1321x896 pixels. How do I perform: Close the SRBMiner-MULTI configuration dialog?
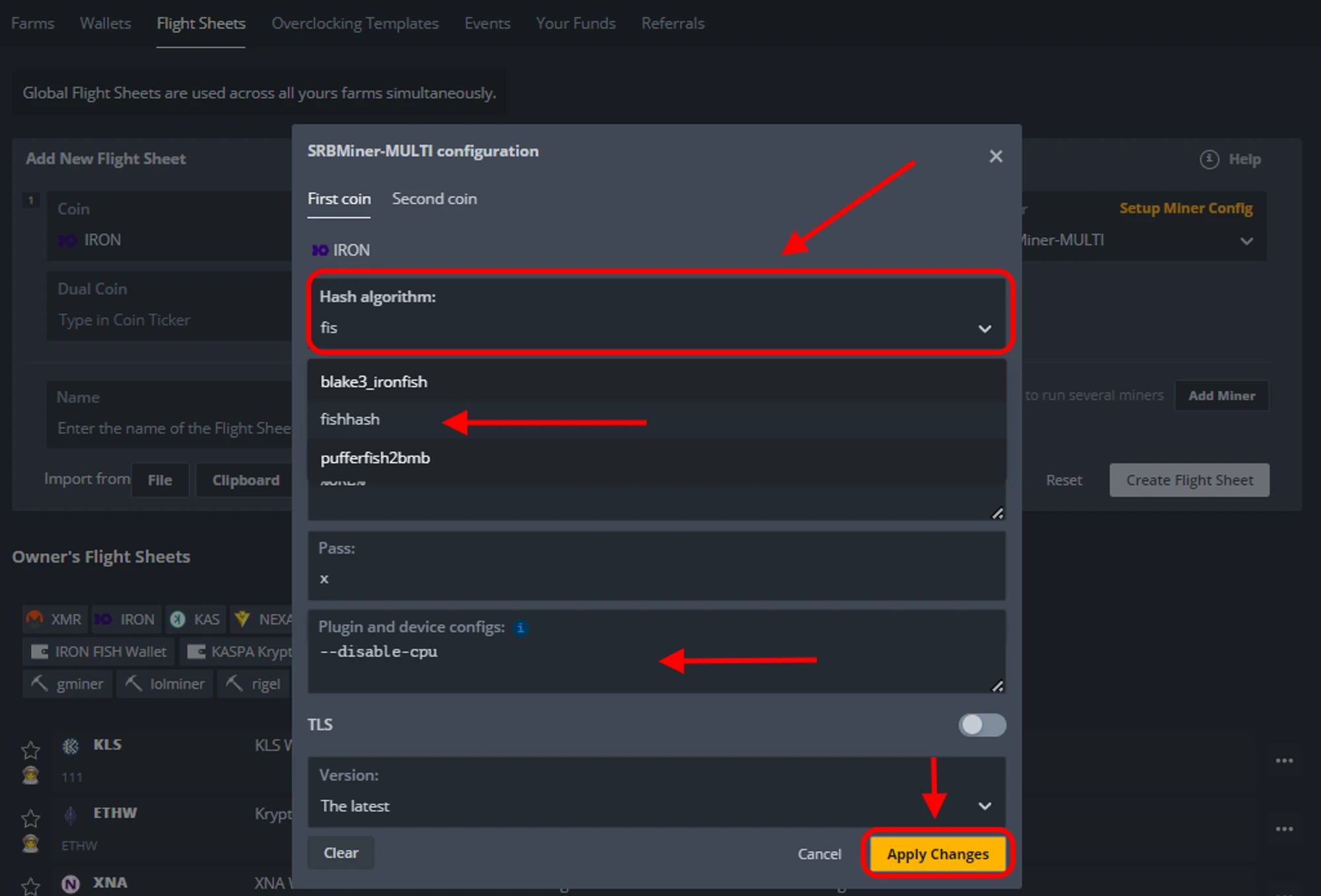pyautogui.click(x=995, y=156)
